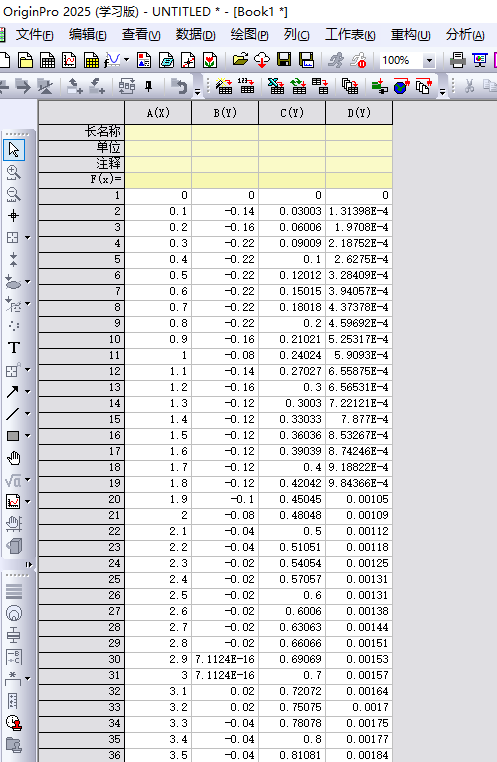Screen dimensions: 497x762
Task: Open the zoom level 100% dropdown
Action: (429, 61)
